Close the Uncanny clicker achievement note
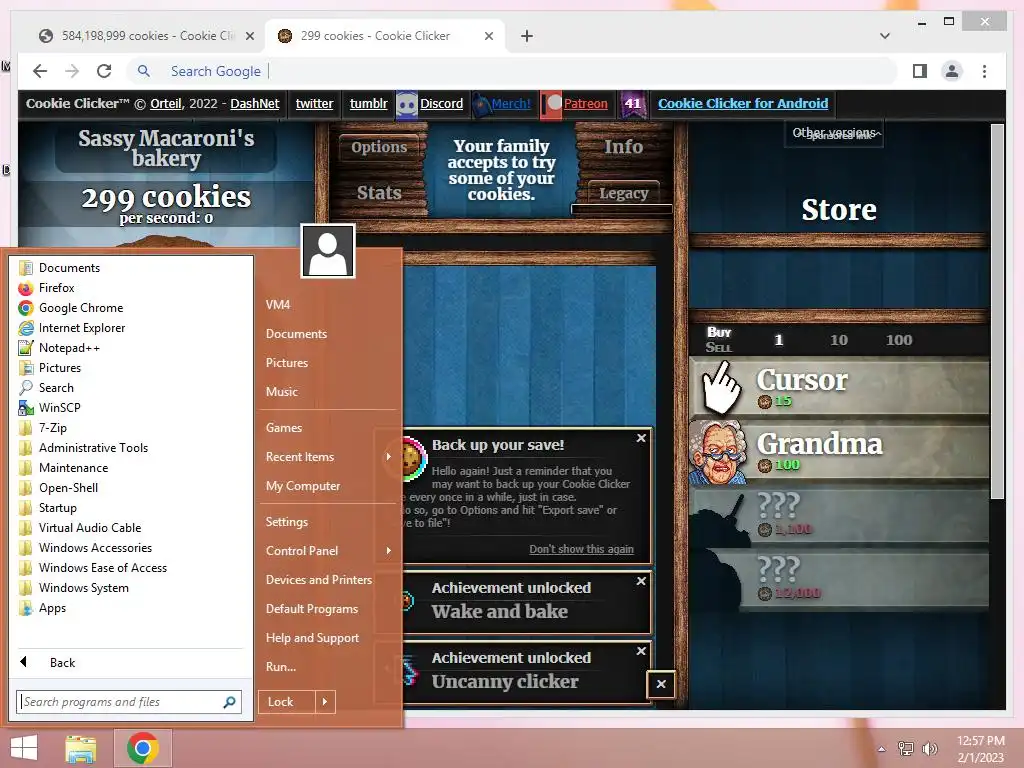The image size is (1024, 768). tap(641, 651)
